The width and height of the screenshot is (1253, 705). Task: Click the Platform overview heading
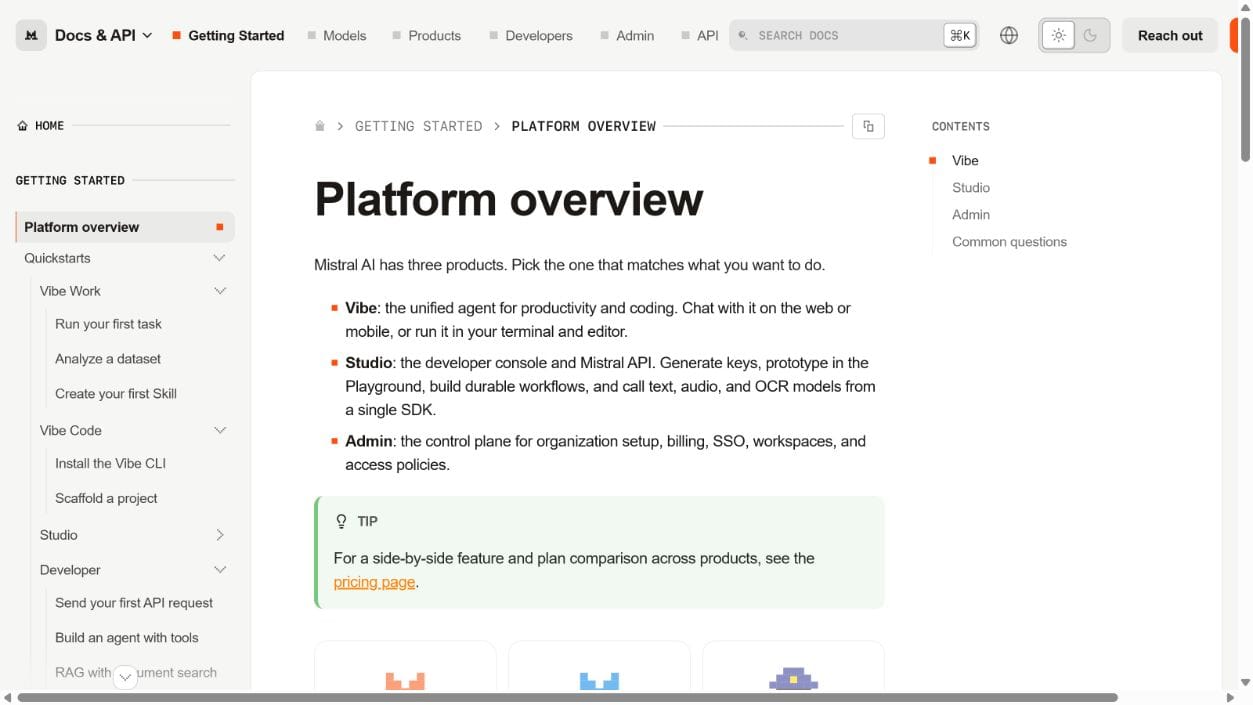[508, 199]
